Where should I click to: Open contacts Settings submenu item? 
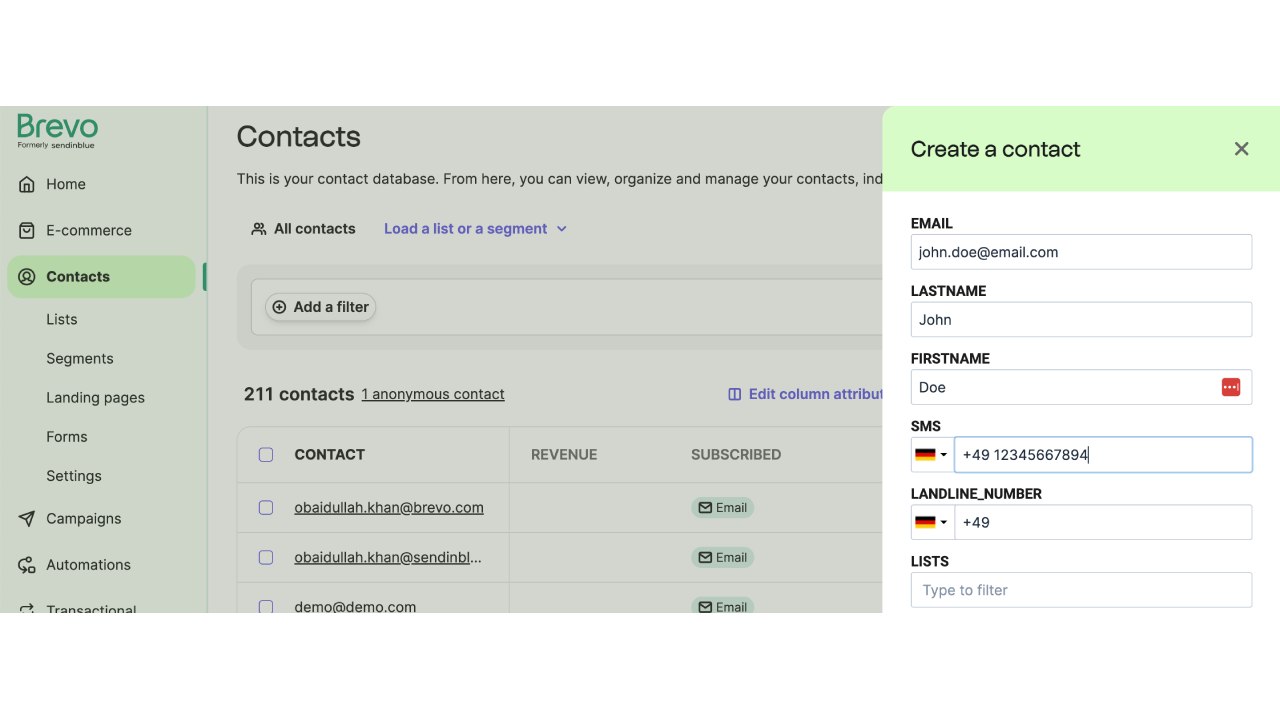click(74, 476)
